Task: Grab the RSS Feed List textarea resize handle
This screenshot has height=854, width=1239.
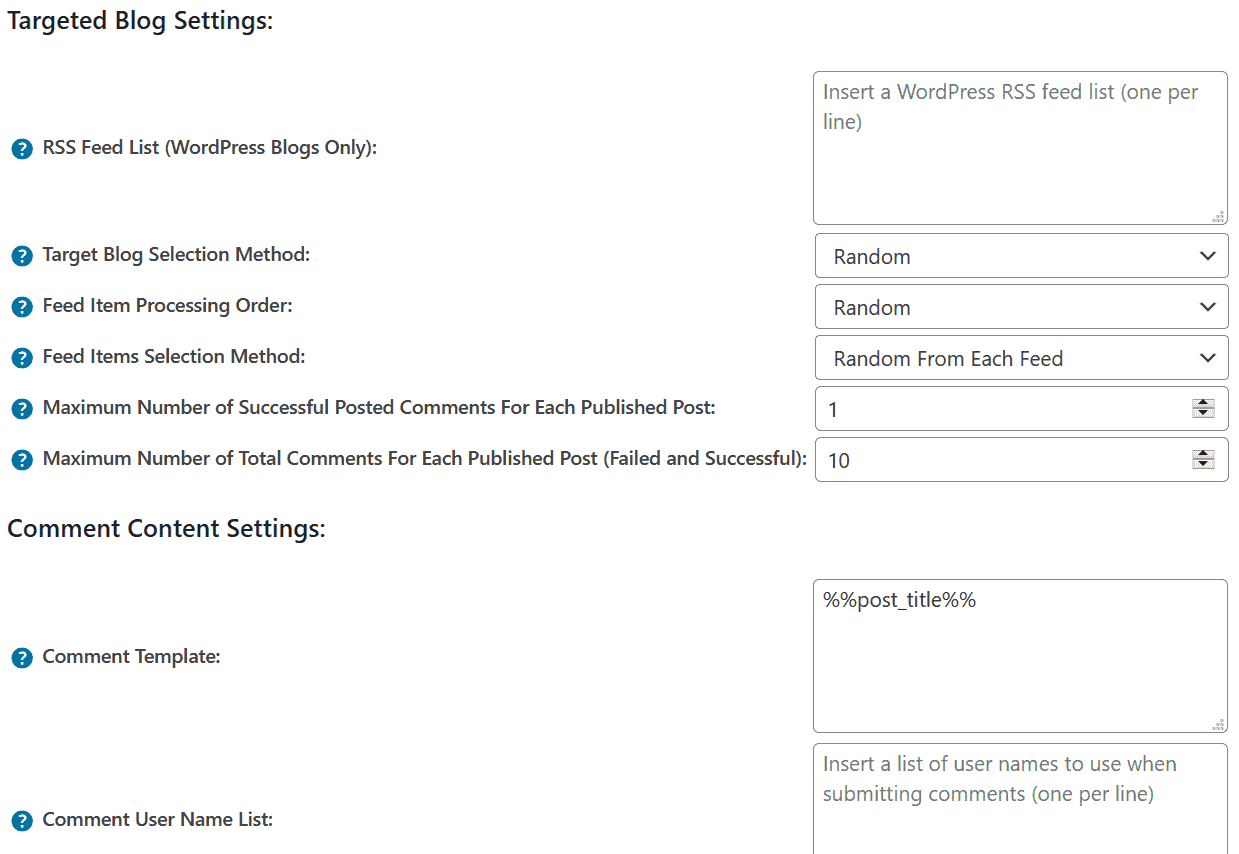Action: click(1218, 216)
